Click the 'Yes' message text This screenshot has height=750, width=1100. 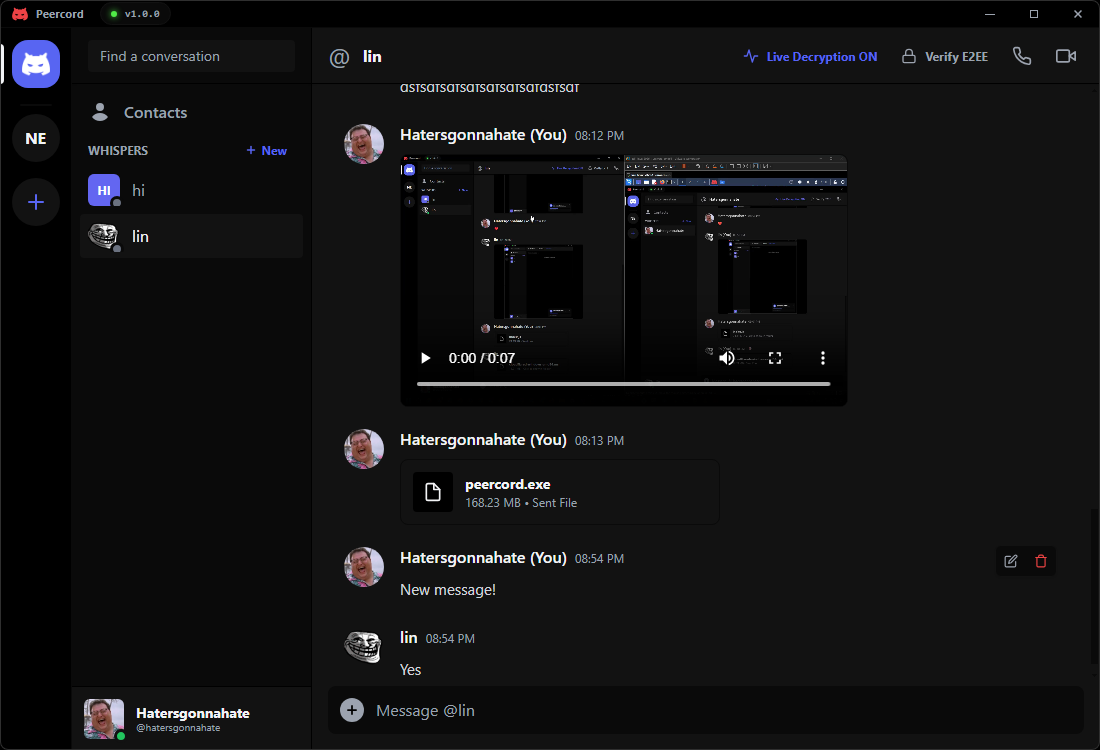point(410,670)
